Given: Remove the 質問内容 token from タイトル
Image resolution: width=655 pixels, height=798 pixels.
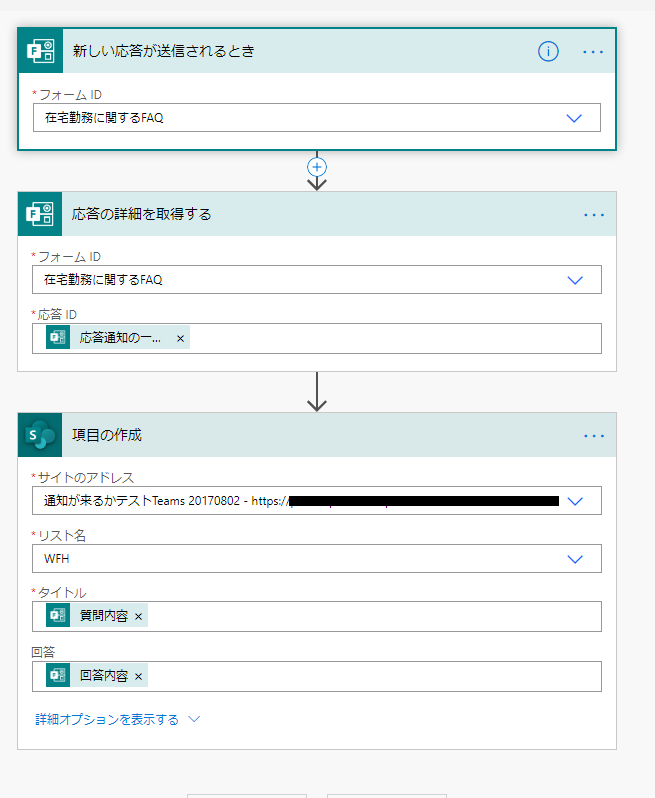Looking at the screenshot, I should (138, 616).
